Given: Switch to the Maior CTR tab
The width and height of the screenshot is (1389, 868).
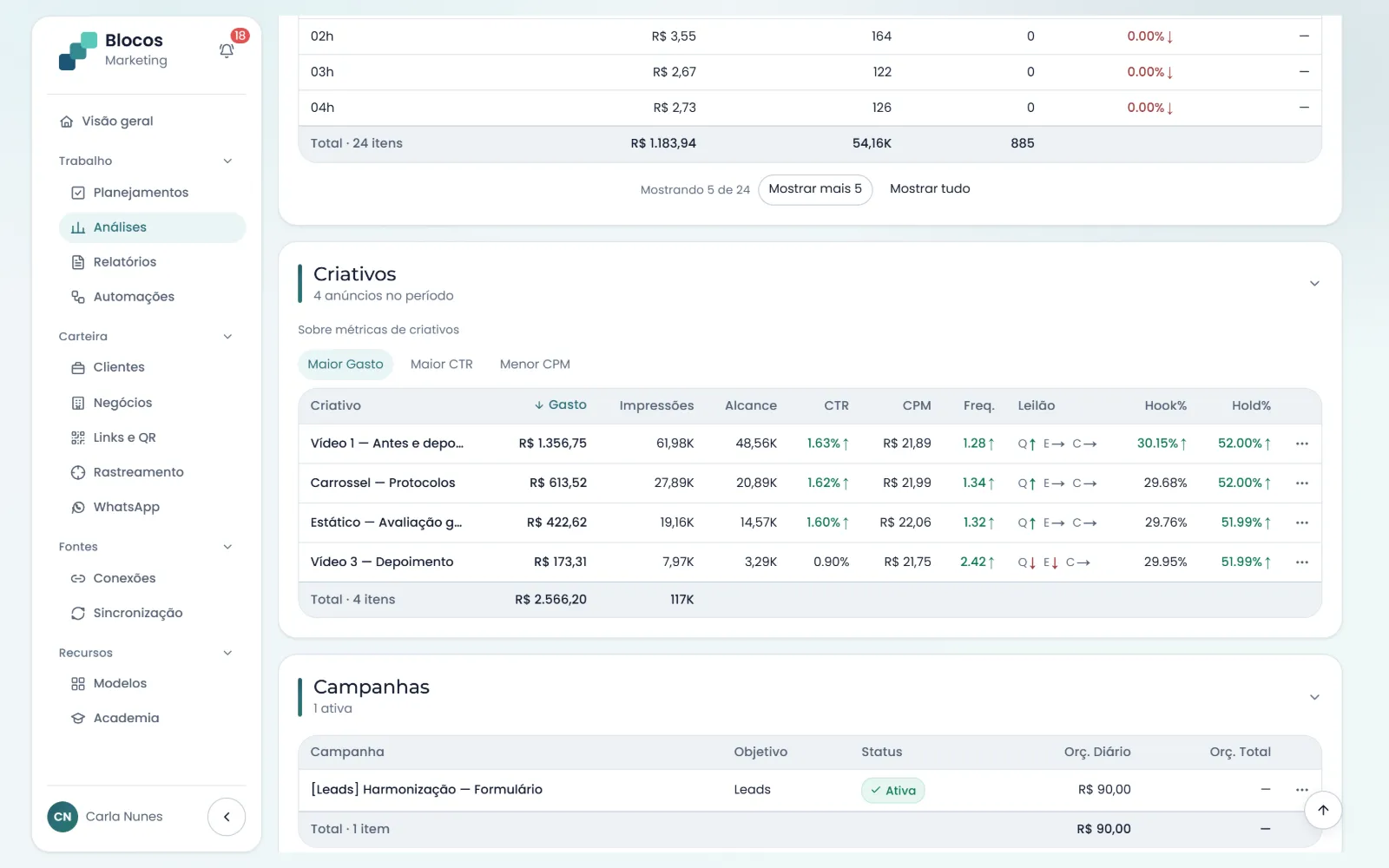Looking at the screenshot, I should (442, 365).
